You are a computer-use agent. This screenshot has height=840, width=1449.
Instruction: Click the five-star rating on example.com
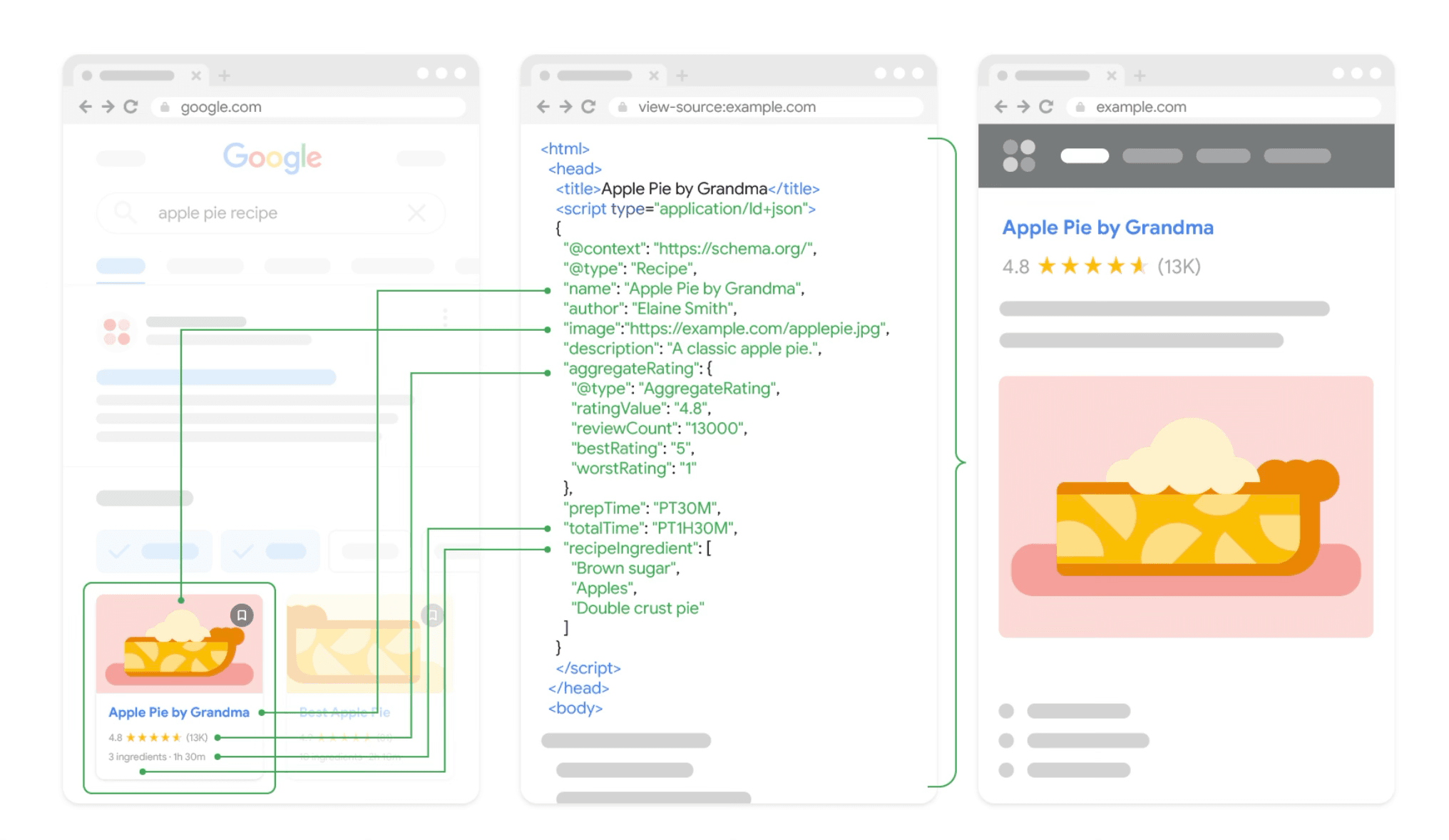click(1092, 267)
